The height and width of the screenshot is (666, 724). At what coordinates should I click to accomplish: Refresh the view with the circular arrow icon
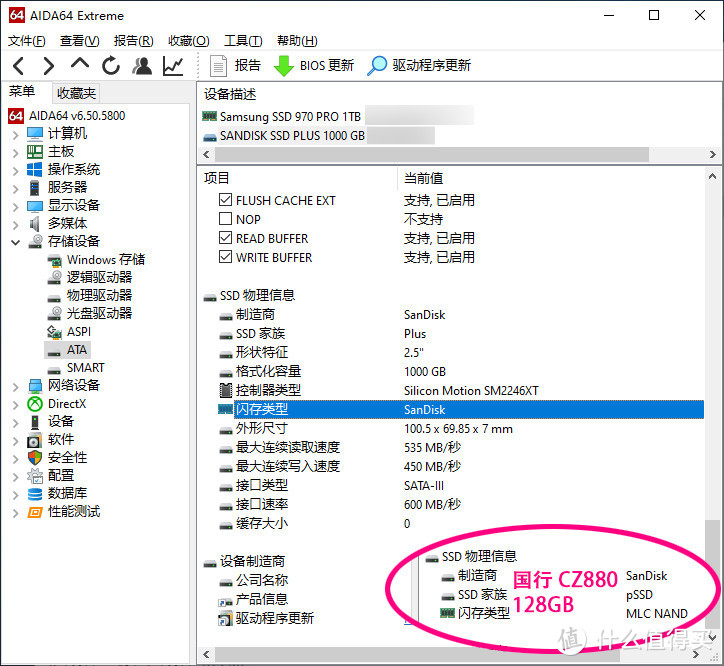click(x=111, y=66)
